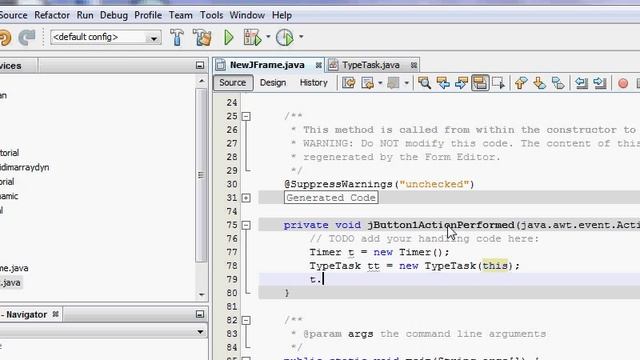The width and height of the screenshot is (640, 360).
Task: Select the Design view button
Action: [x=273, y=83]
